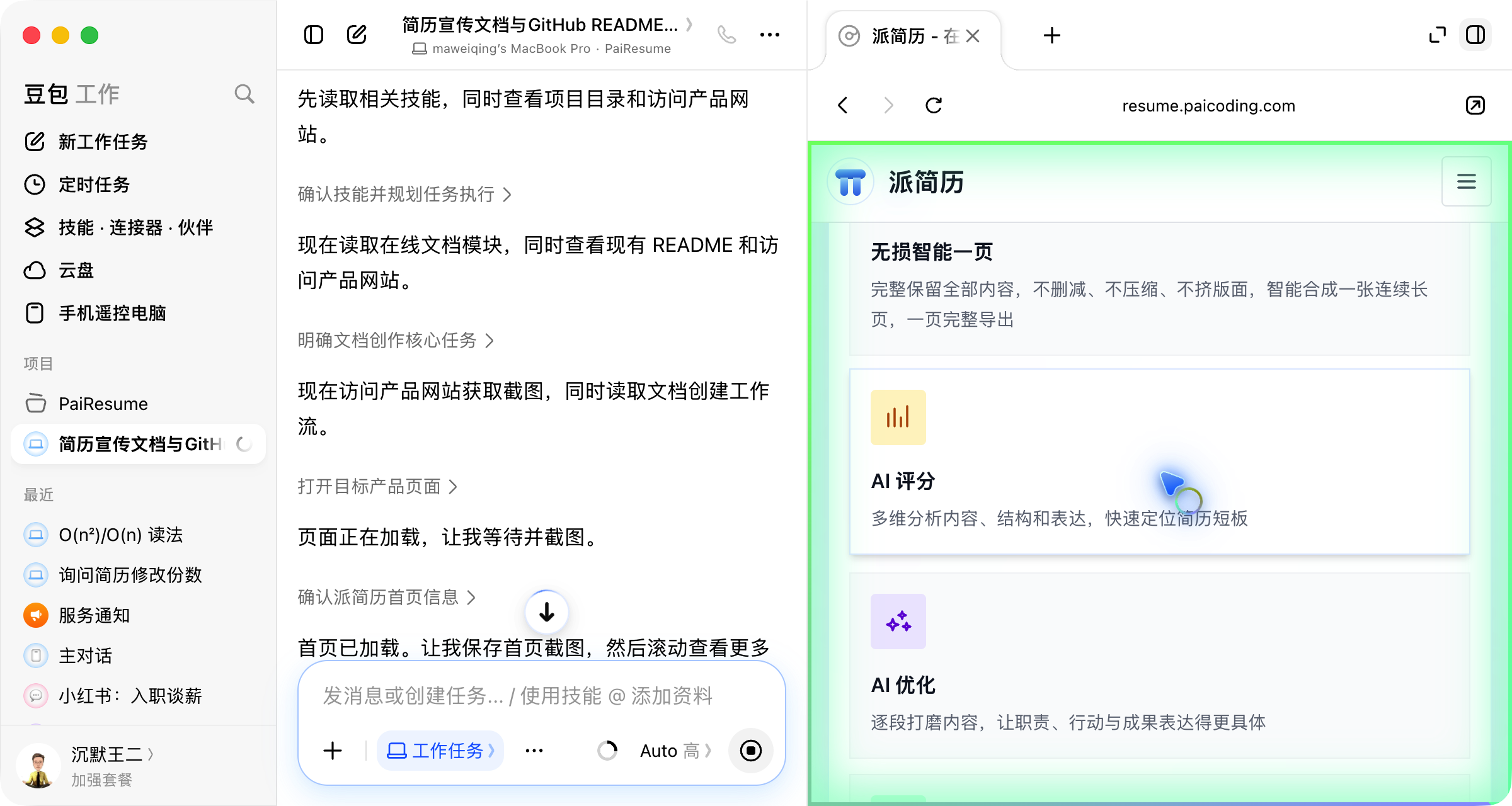Open the cloud drive (云盘)

click(59, 270)
